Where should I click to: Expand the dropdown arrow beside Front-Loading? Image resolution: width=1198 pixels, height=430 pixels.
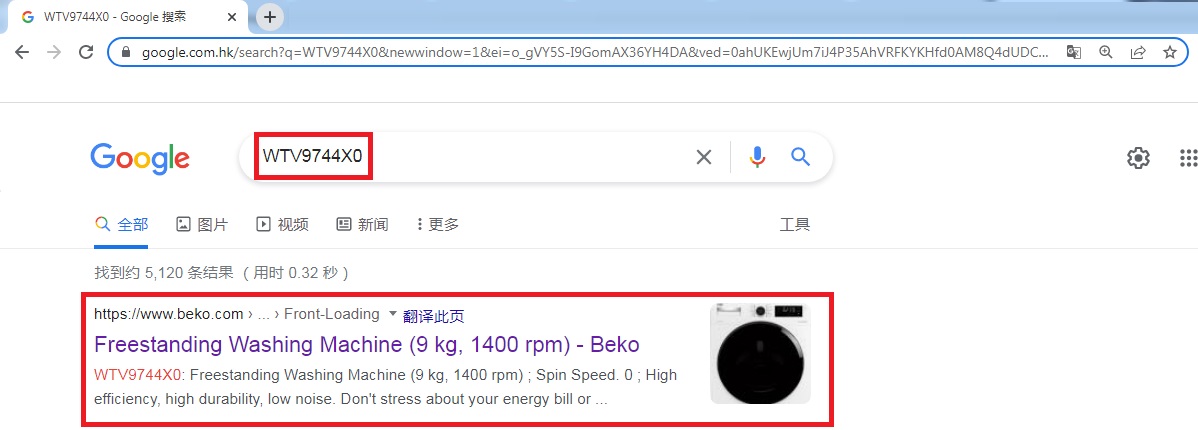click(x=392, y=314)
